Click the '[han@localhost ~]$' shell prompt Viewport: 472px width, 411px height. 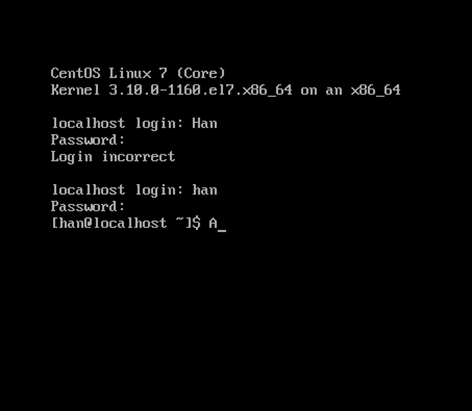(126, 223)
